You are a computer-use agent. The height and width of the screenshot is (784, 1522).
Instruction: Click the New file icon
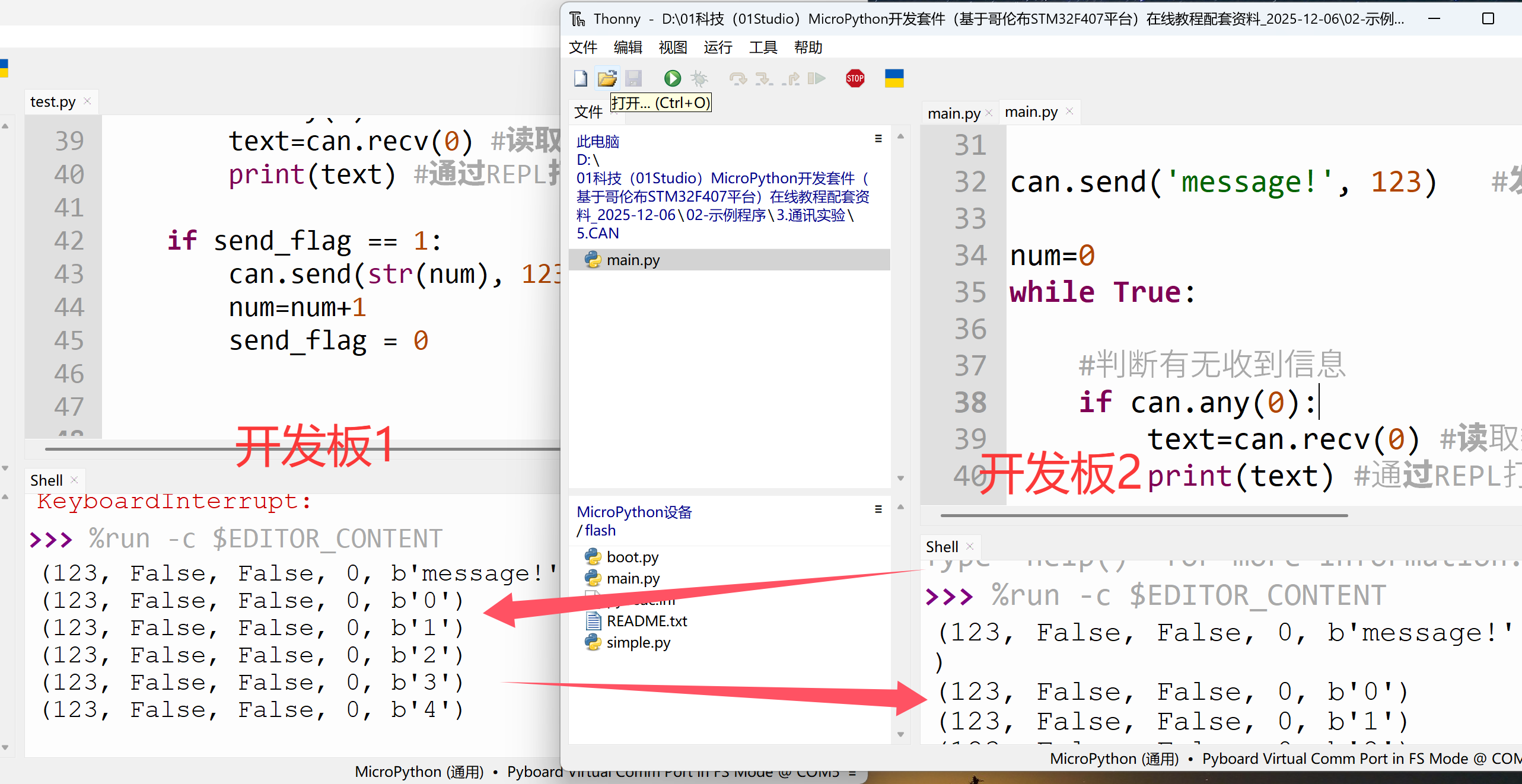point(581,78)
